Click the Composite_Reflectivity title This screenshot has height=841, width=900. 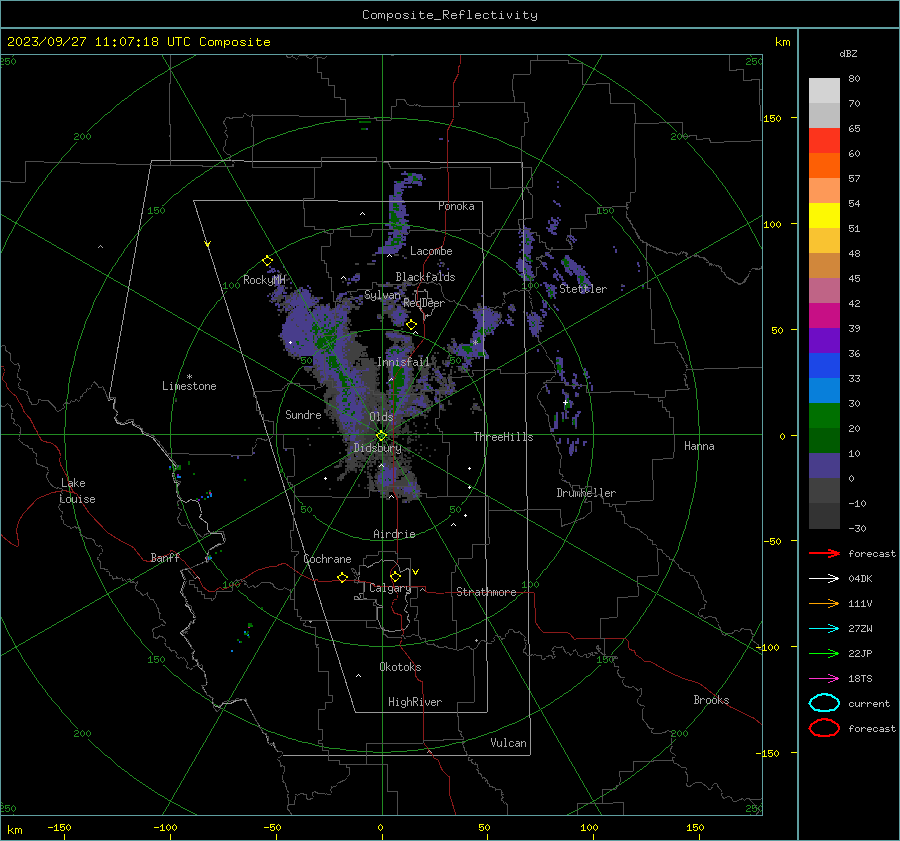450,15
